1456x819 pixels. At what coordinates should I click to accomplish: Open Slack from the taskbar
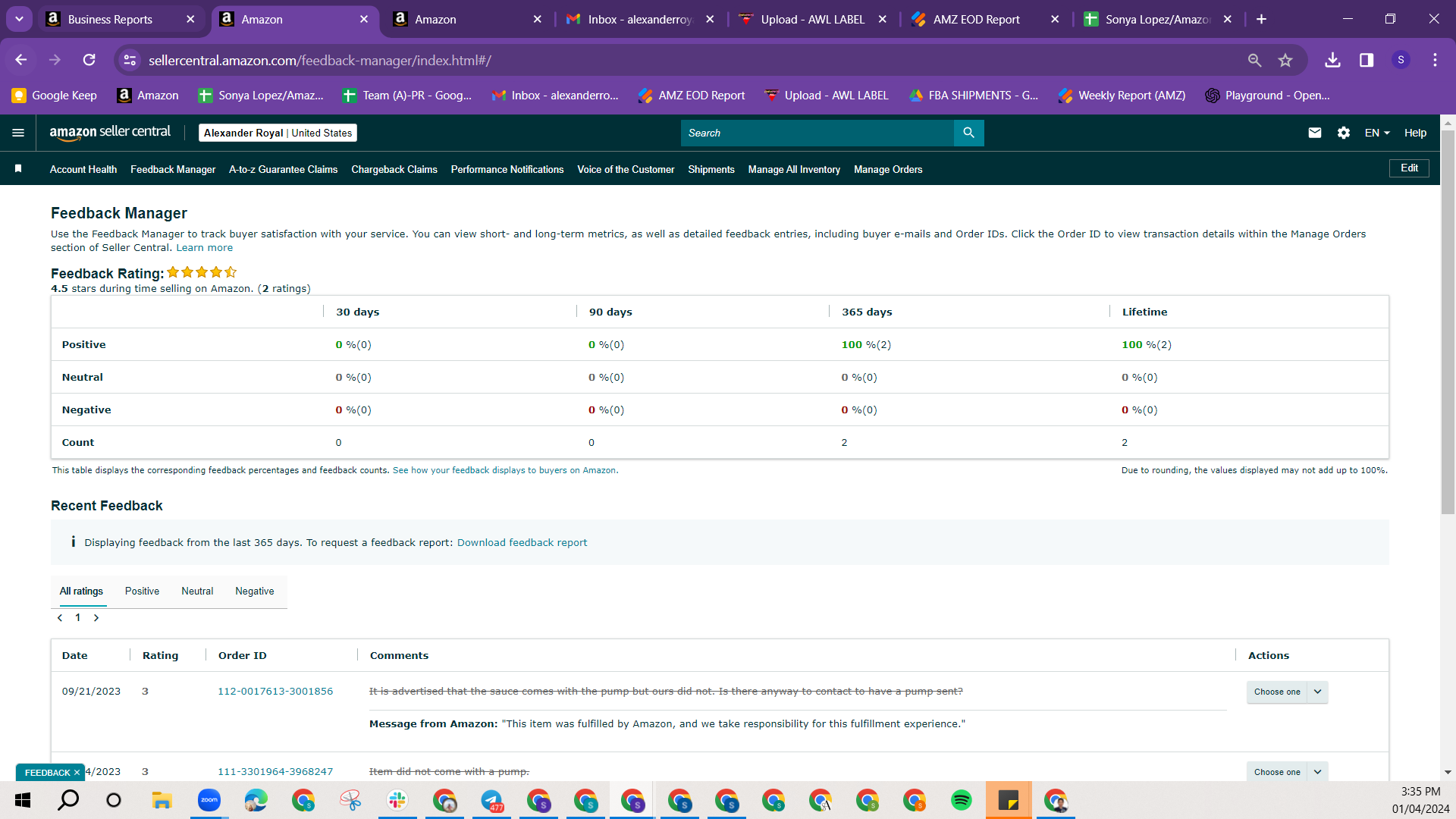coord(397,800)
